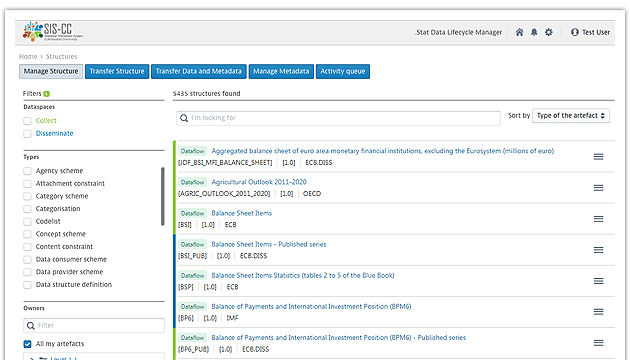Check Data provider scheme filter

tap(27, 272)
